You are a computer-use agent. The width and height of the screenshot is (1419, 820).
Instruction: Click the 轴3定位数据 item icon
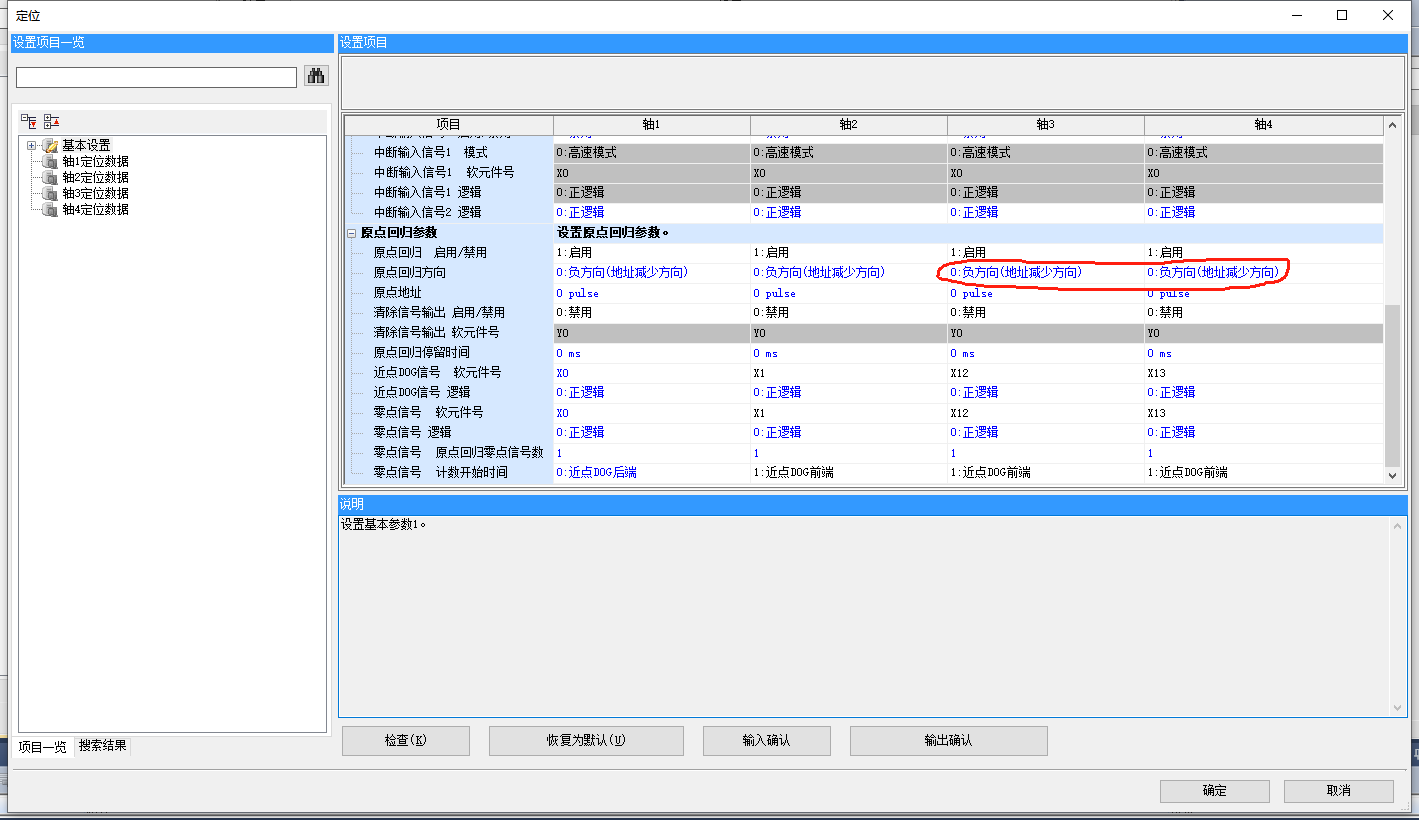pyautogui.click(x=50, y=194)
